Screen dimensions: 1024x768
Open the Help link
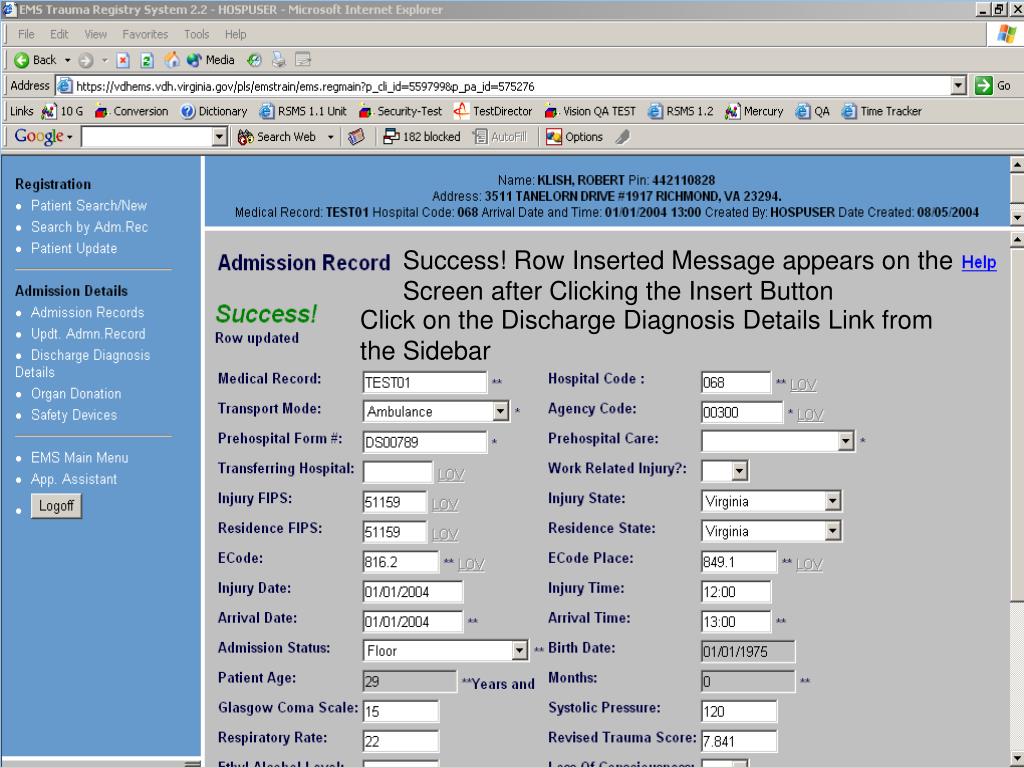click(x=978, y=263)
